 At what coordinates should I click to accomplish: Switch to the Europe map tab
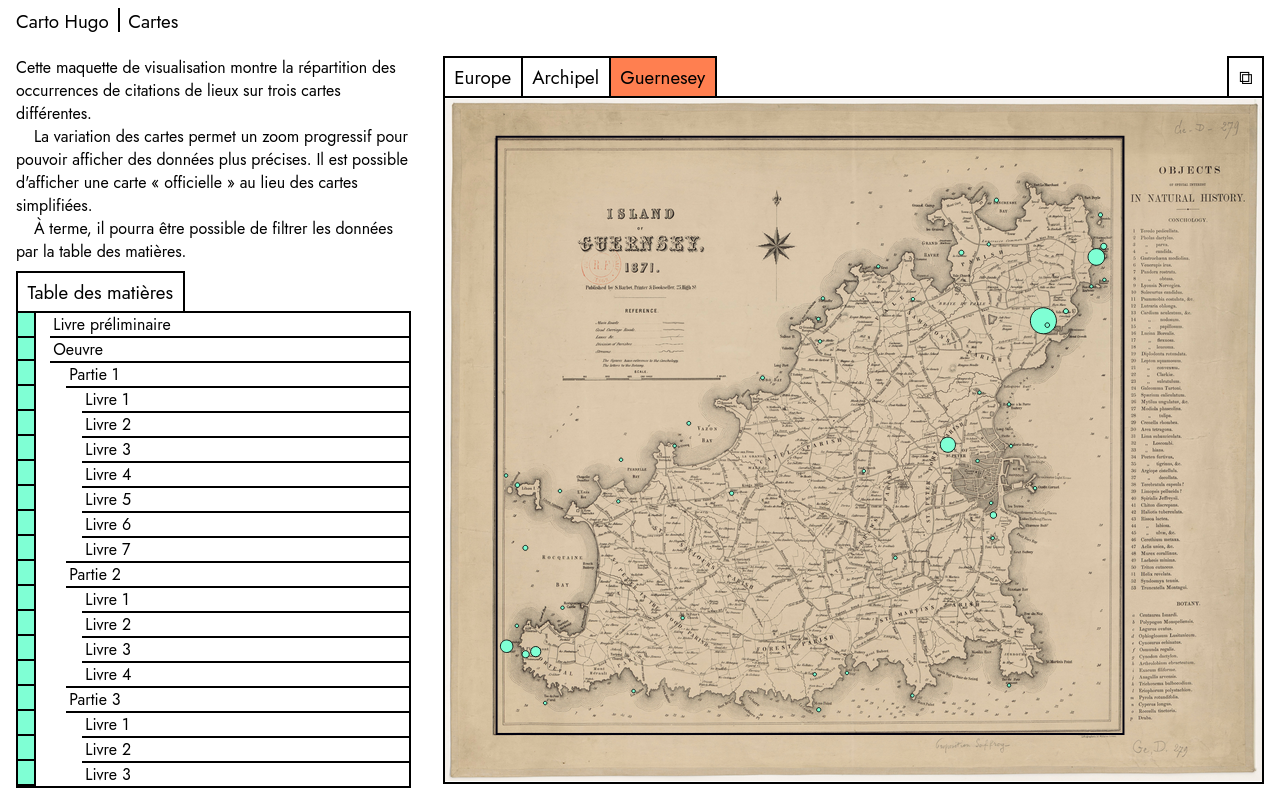(x=483, y=77)
